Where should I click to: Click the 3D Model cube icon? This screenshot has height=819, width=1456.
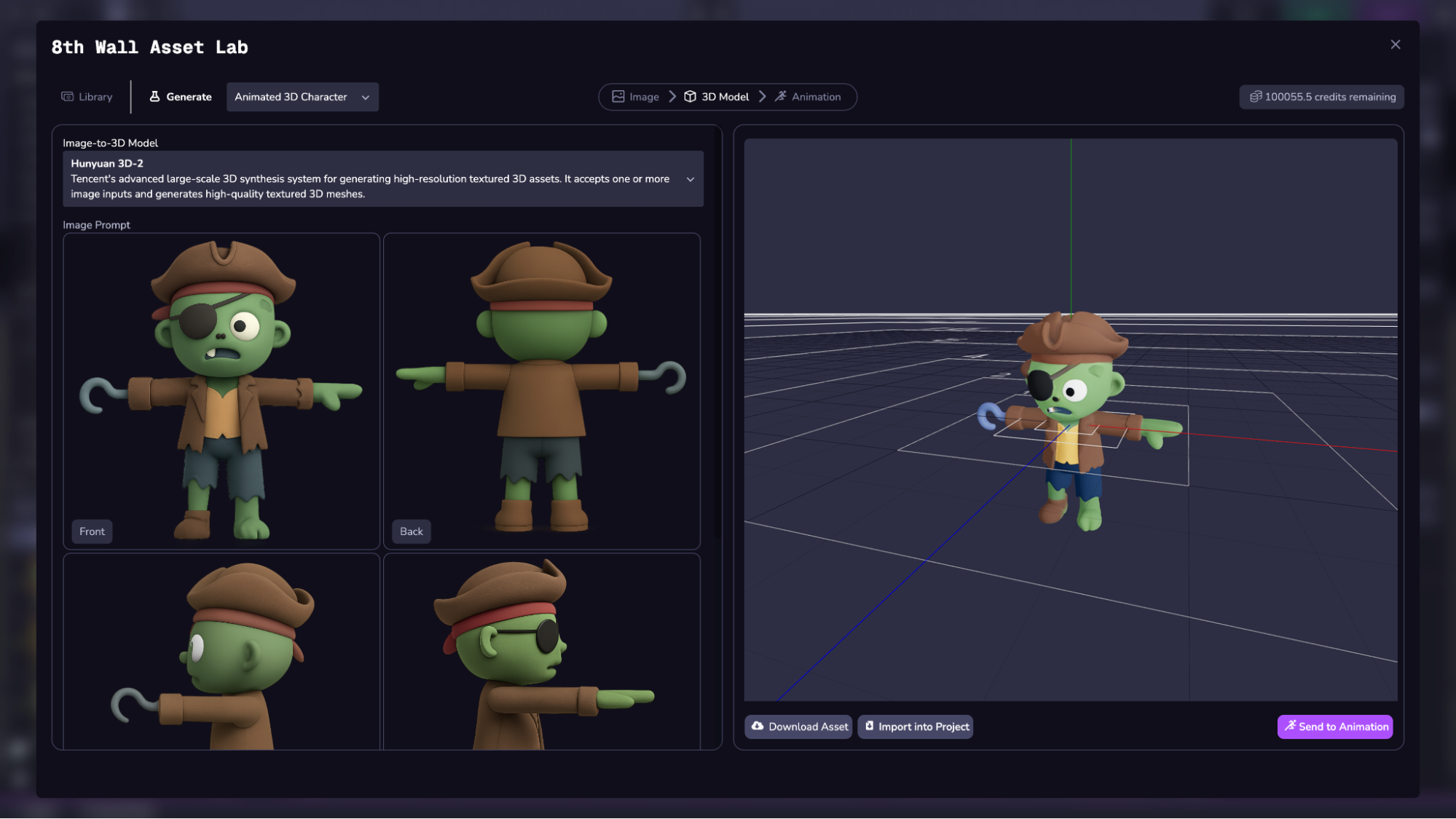click(690, 97)
